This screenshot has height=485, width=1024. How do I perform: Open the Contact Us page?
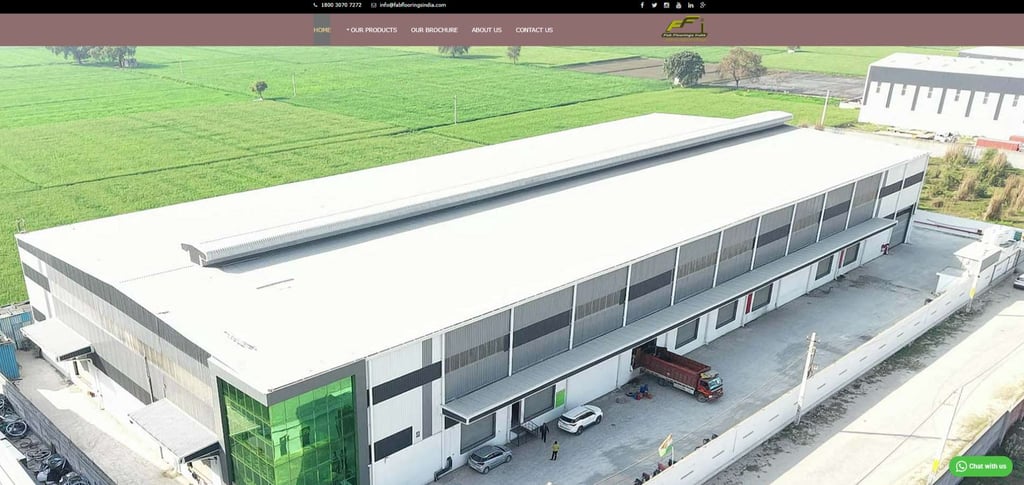534,30
